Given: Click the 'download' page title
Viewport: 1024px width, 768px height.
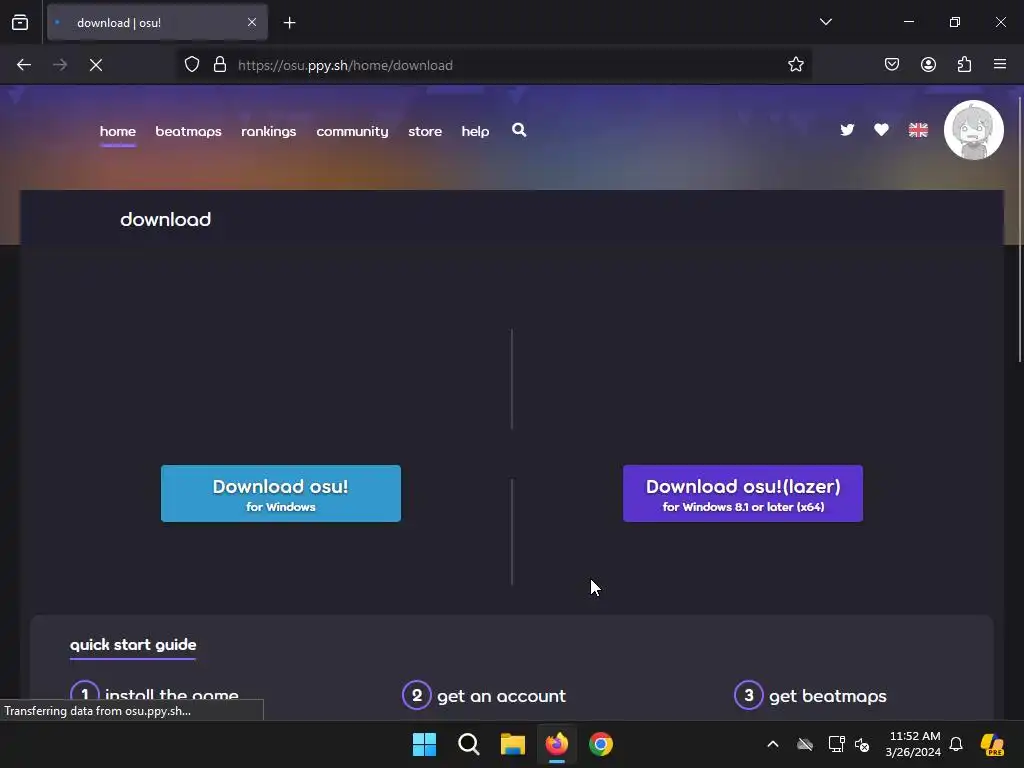Looking at the screenshot, I should [x=165, y=219].
